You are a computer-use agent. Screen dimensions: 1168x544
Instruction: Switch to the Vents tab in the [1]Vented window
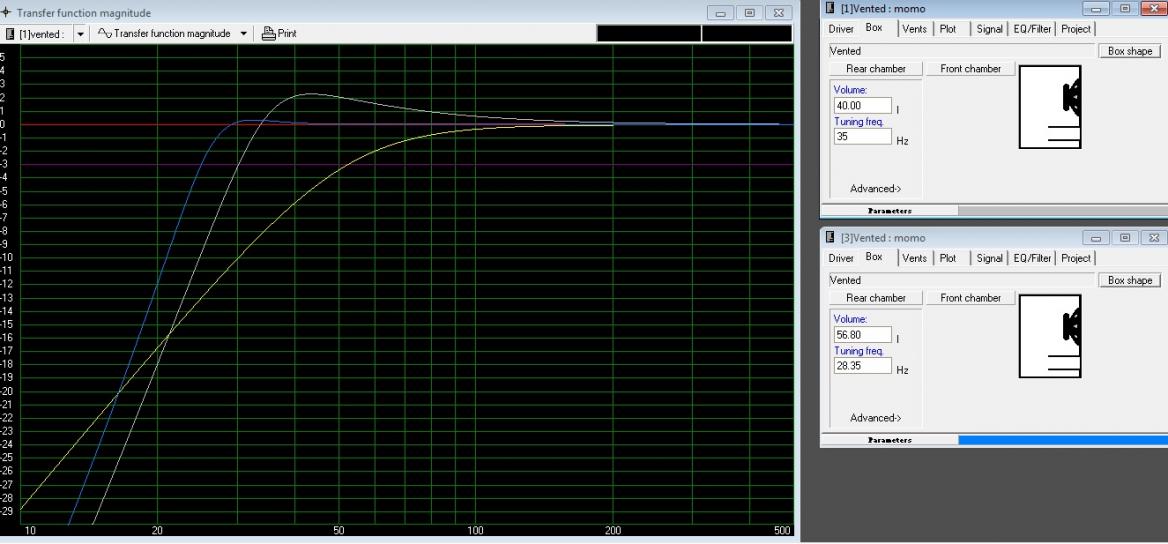coord(914,29)
